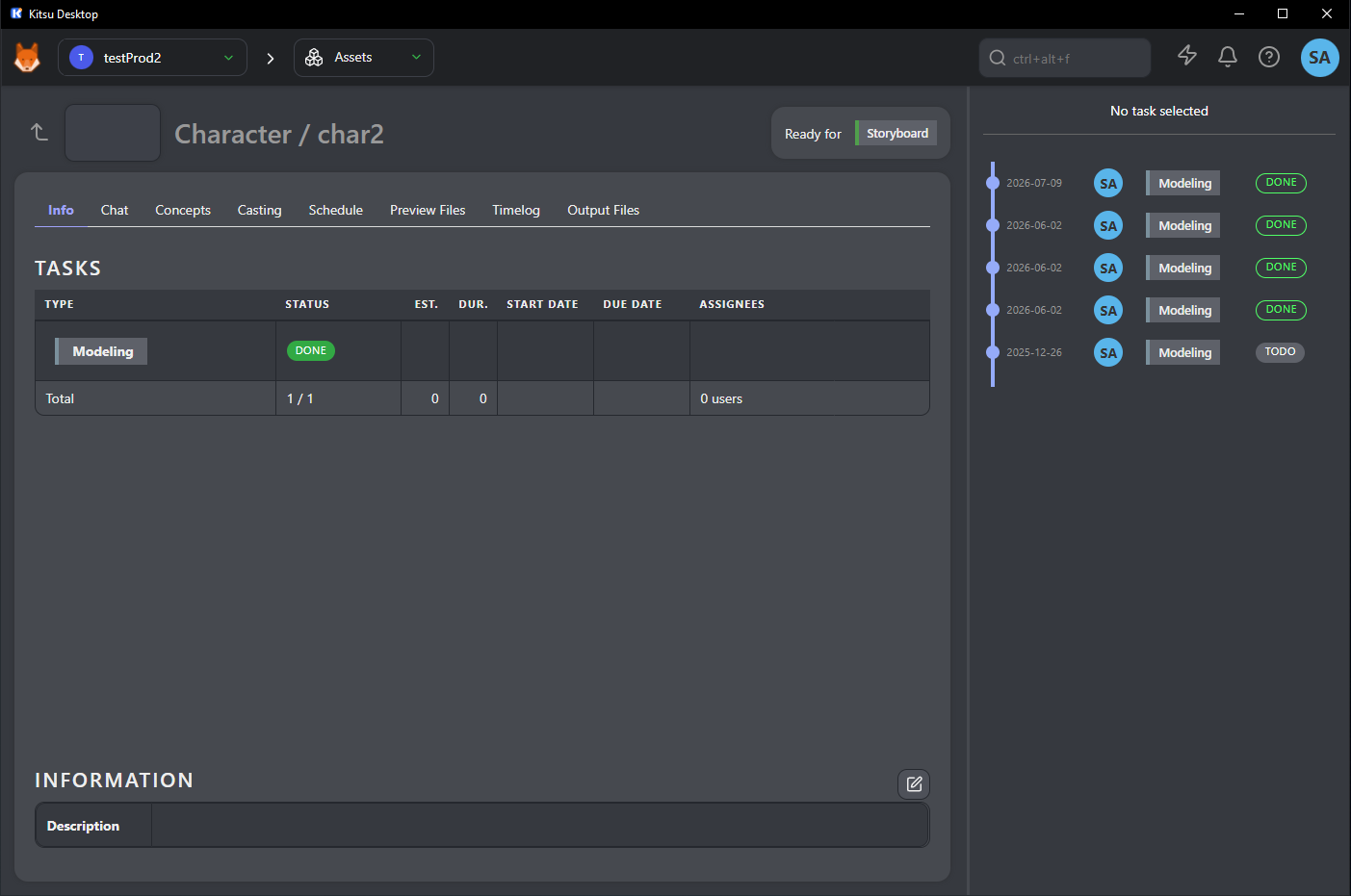Image resolution: width=1351 pixels, height=896 pixels.
Task: Click the TYPE column header
Action: coord(59,304)
